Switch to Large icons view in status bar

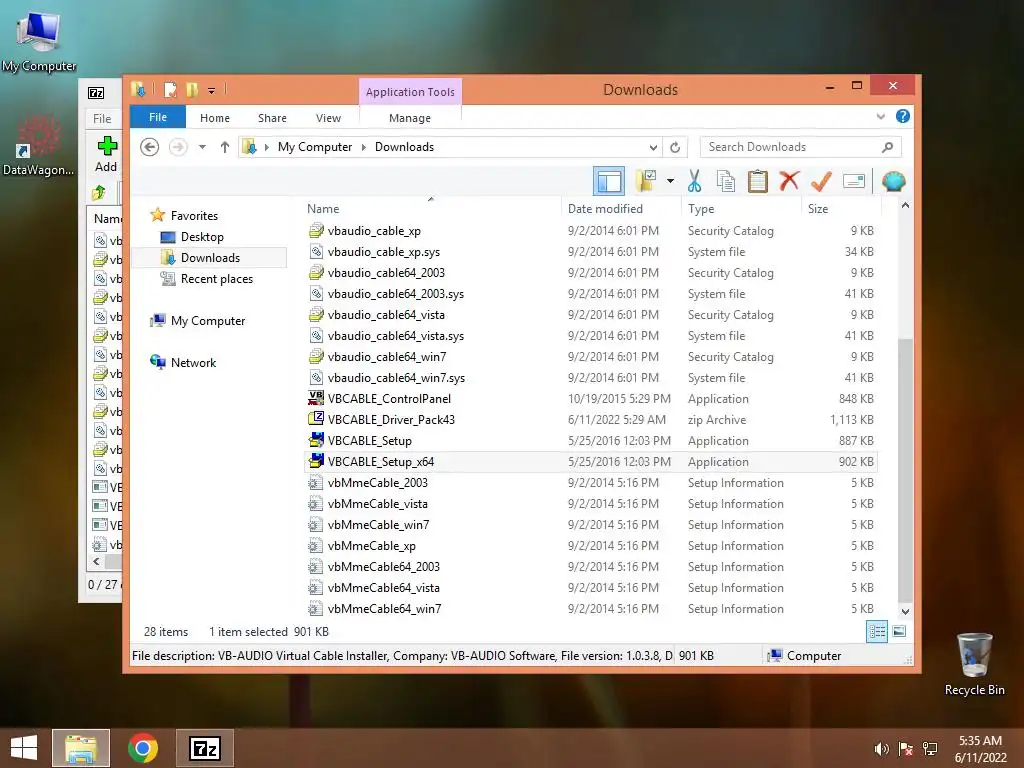tap(899, 631)
